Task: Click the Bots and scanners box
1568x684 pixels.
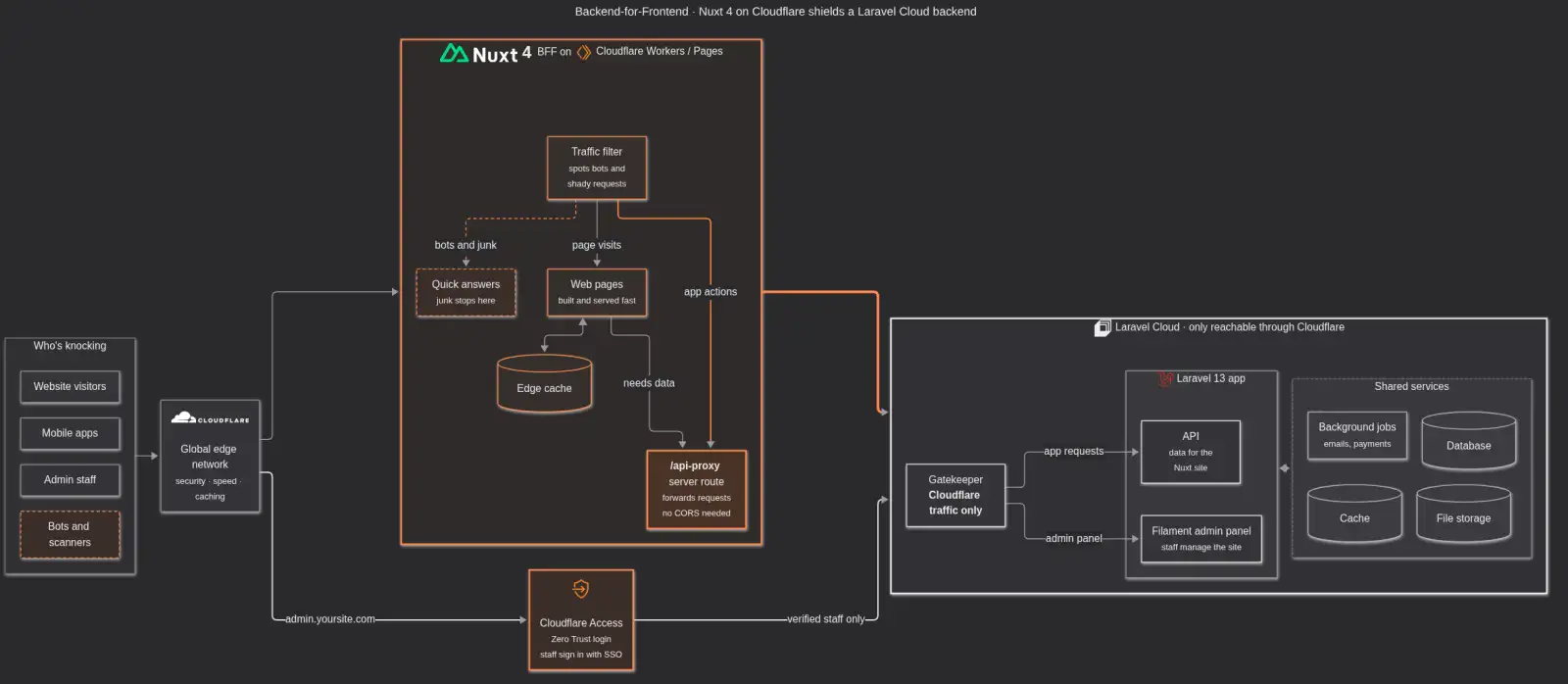Action: [x=70, y=534]
